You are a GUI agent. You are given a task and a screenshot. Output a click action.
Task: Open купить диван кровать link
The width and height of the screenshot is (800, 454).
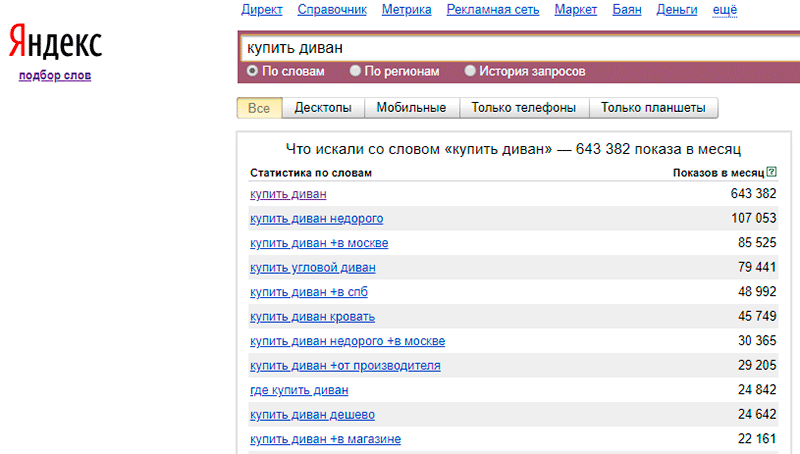pos(312,317)
